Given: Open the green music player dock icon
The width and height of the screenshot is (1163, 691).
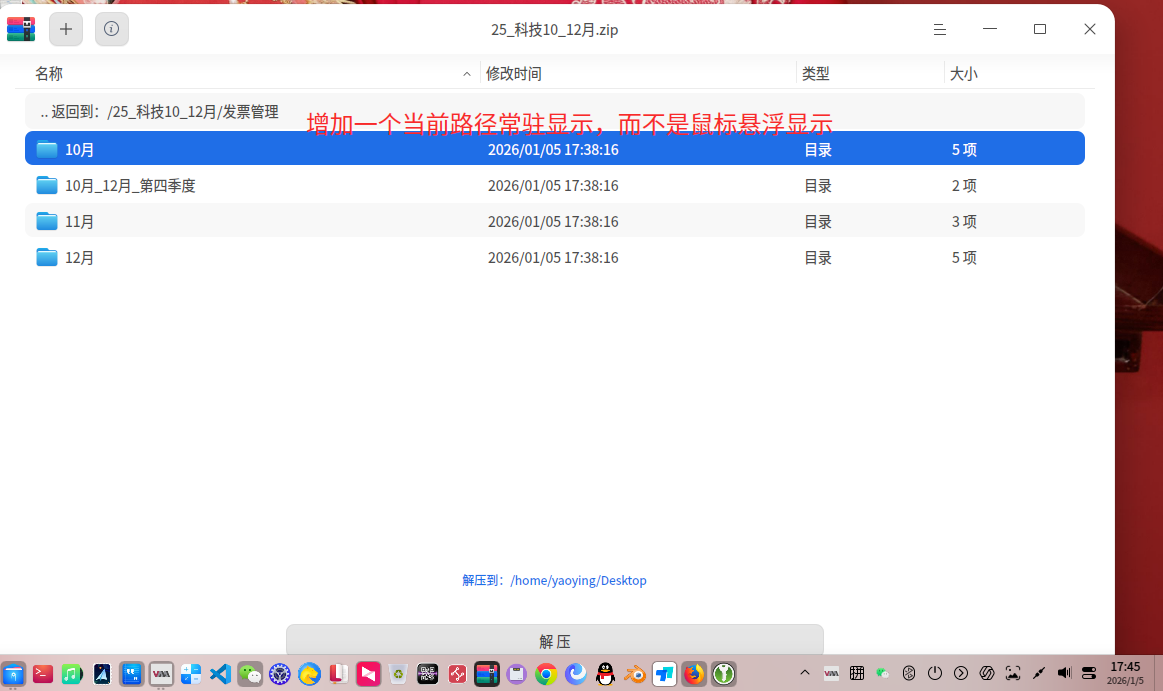Looking at the screenshot, I should tap(72, 674).
